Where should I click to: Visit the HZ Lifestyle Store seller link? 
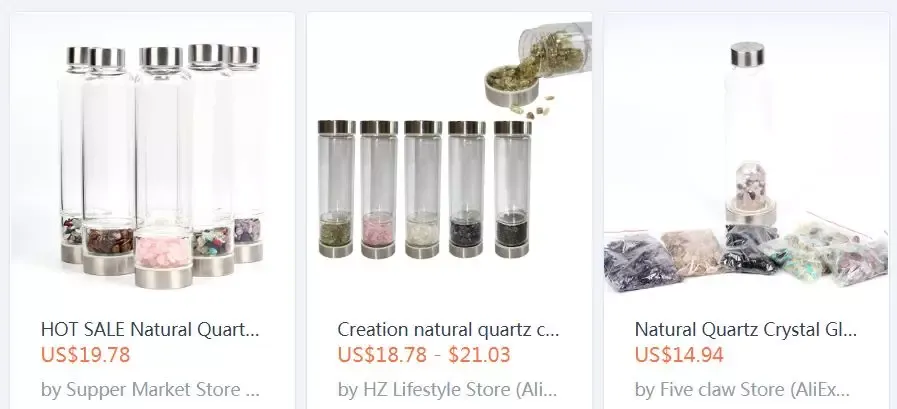(447, 390)
